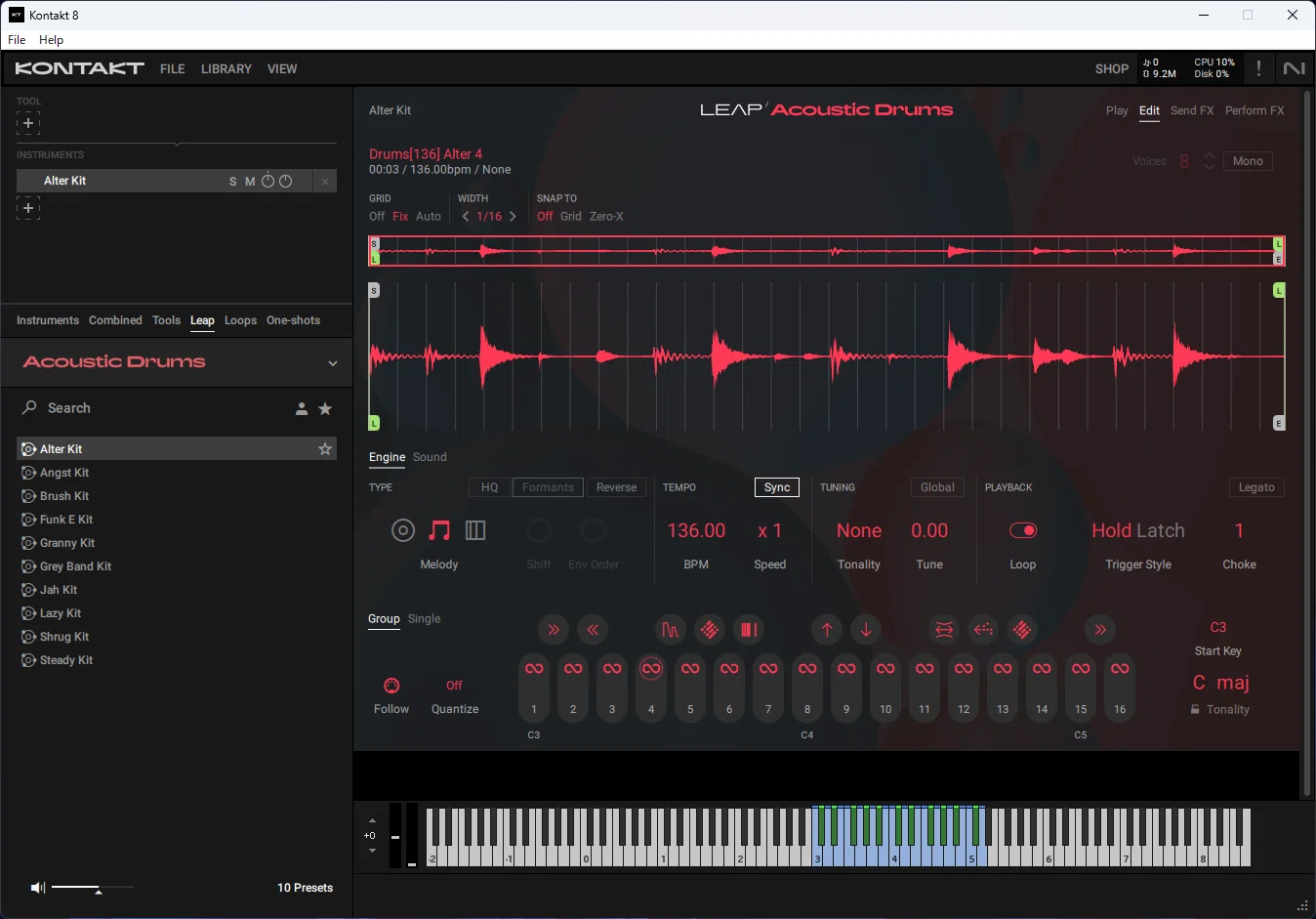Click the down arrow pad tool icon
Screen dimensions: 1316x919
click(866, 630)
